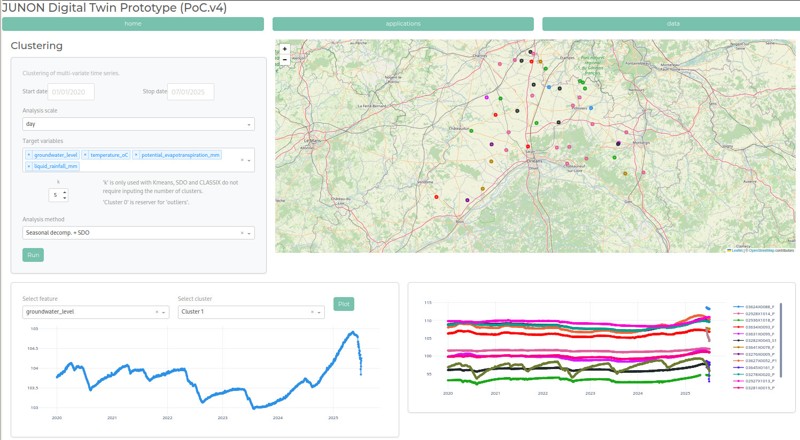Click the Cluster 1 selected value
The height and width of the screenshot is (440, 800).
[192, 312]
